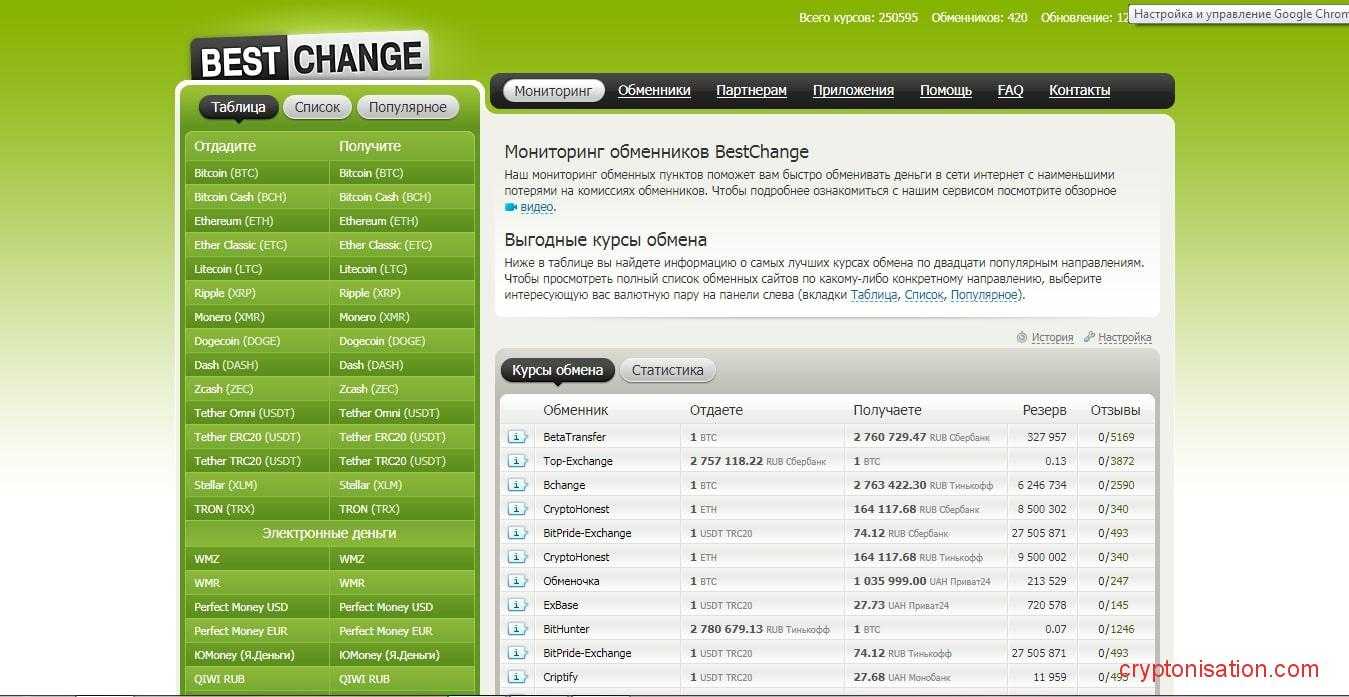Select Ethereum (ETH) in Отдадите column
Viewport: 1349px width, 697px height.
click(234, 221)
